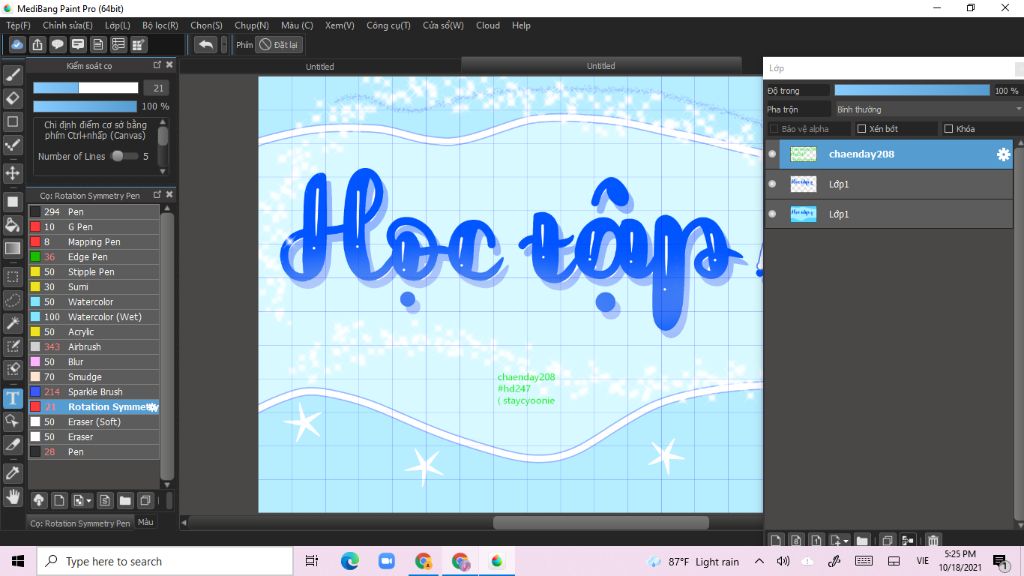
Task: Select the Select Pen tool
Action: pos(12,346)
